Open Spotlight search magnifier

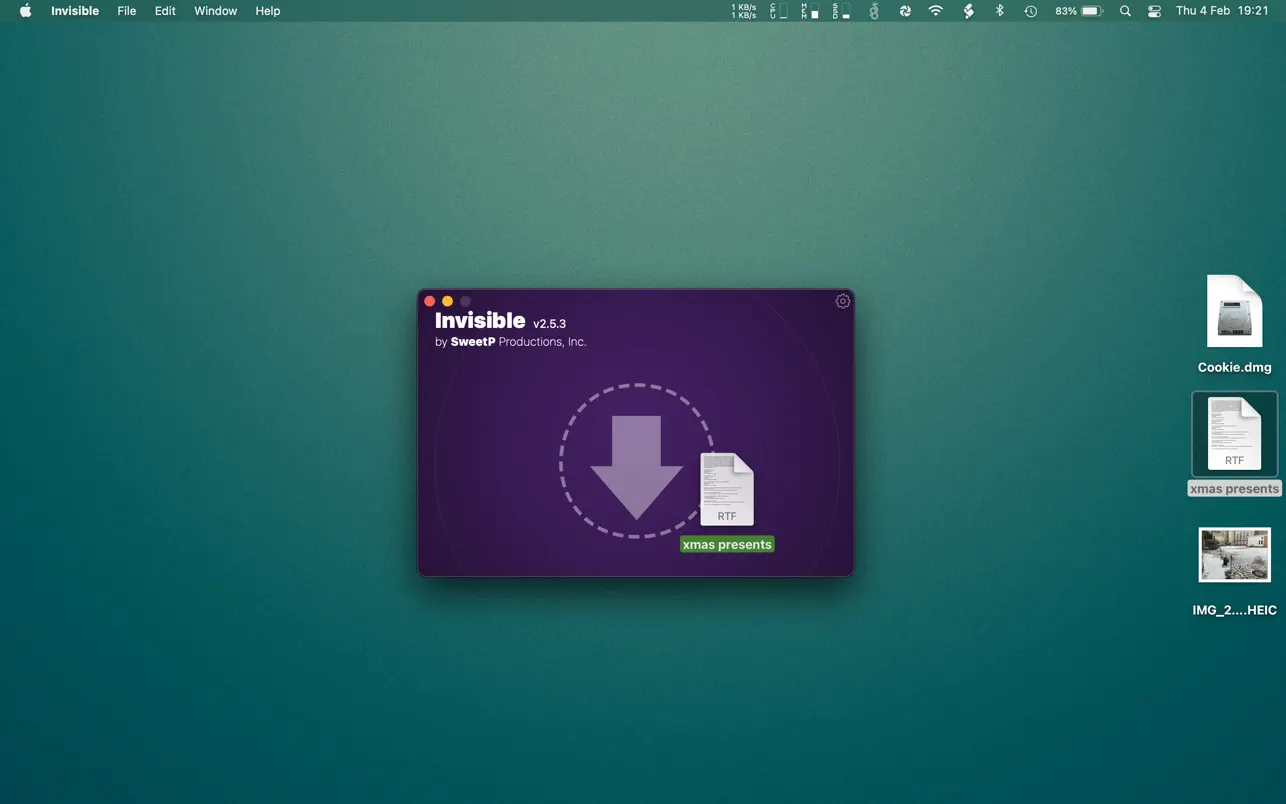pyautogui.click(x=1125, y=11)
